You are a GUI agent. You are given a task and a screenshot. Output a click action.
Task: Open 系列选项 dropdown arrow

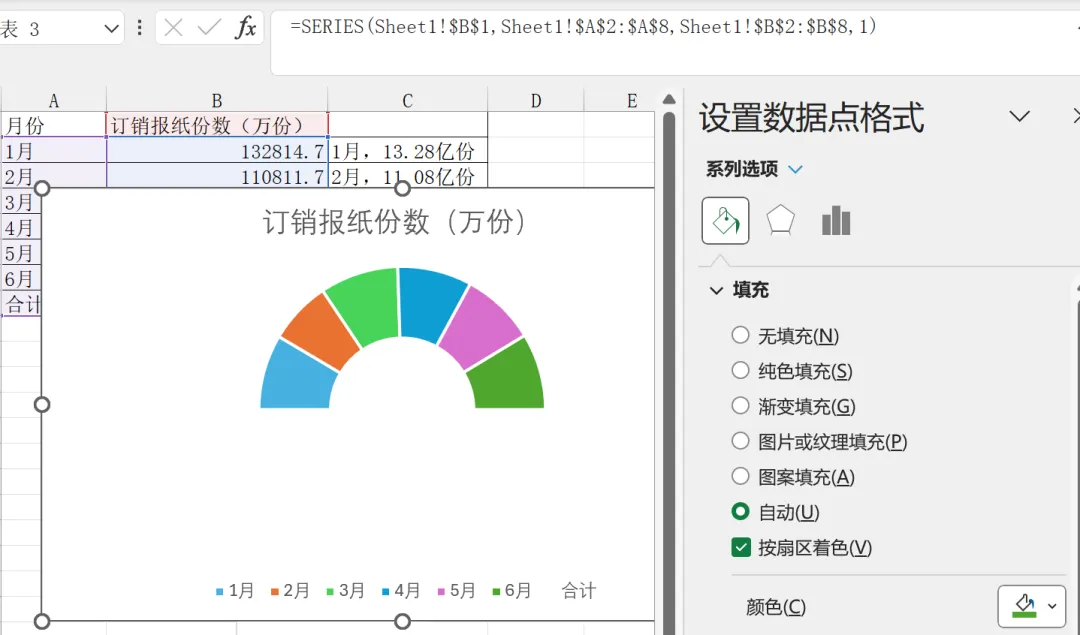point(796,169)
